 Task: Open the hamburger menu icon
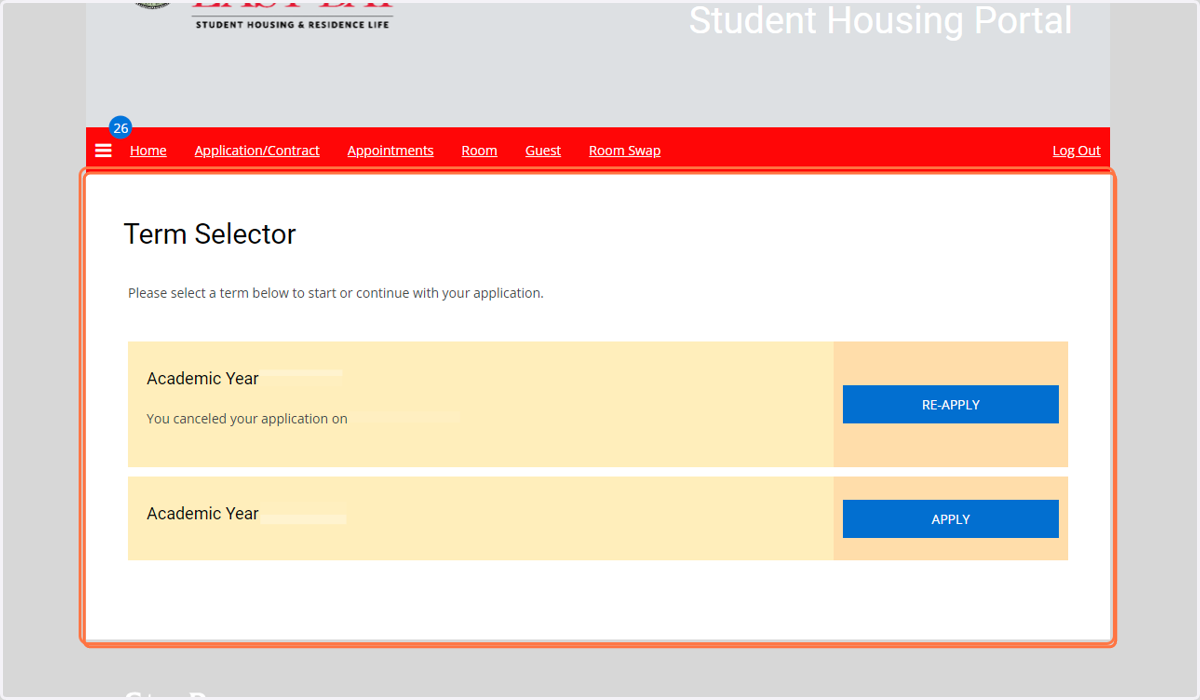pos(103,151)
